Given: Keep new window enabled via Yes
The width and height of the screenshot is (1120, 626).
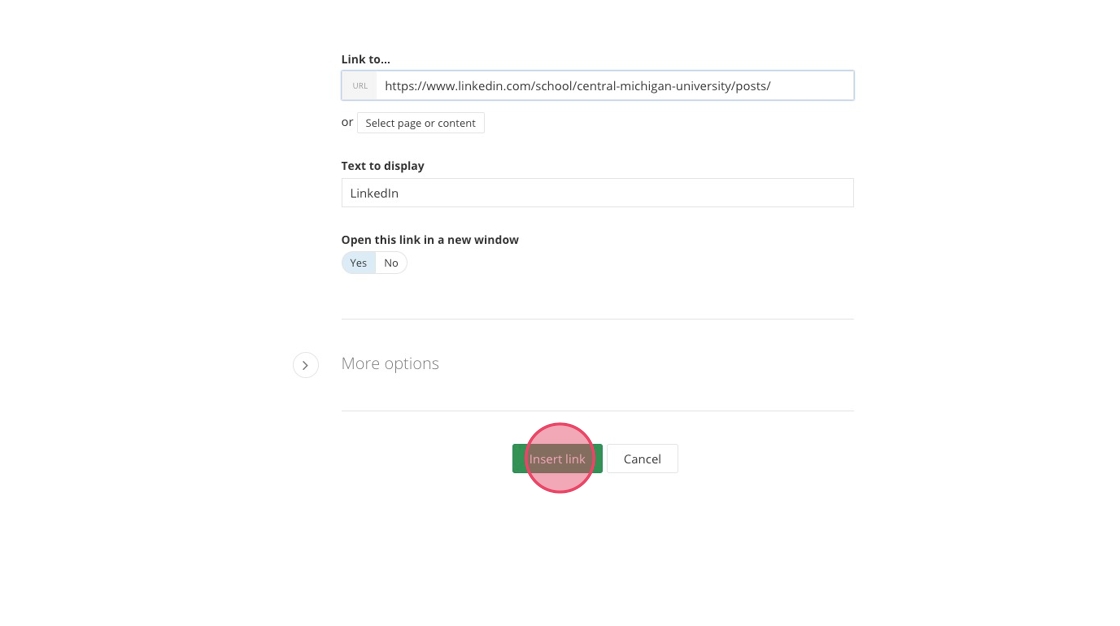Looking at the screenshot, I should pyautogui.click(x=358, y=263).
